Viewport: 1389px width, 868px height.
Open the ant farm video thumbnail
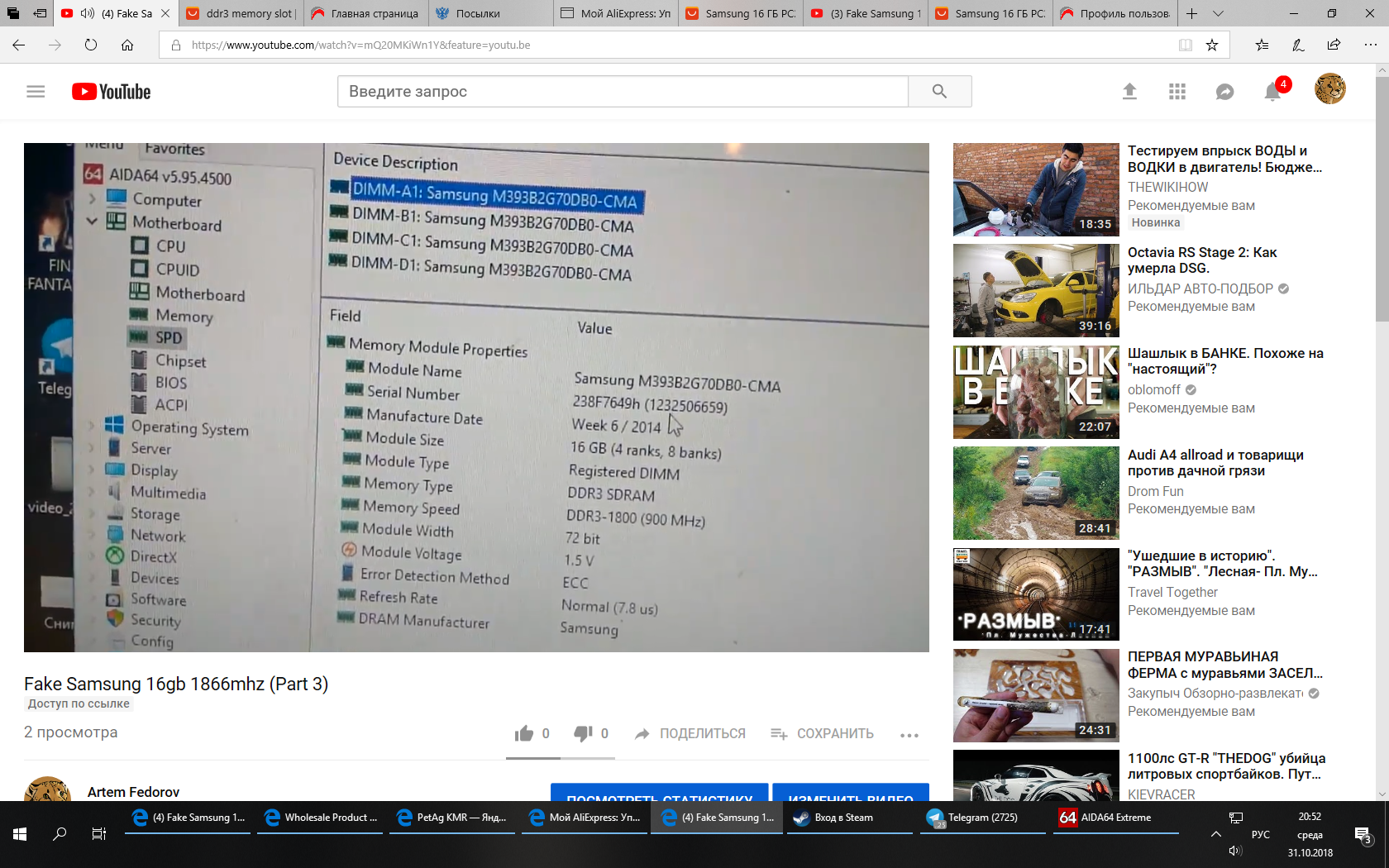point(1036,695)
